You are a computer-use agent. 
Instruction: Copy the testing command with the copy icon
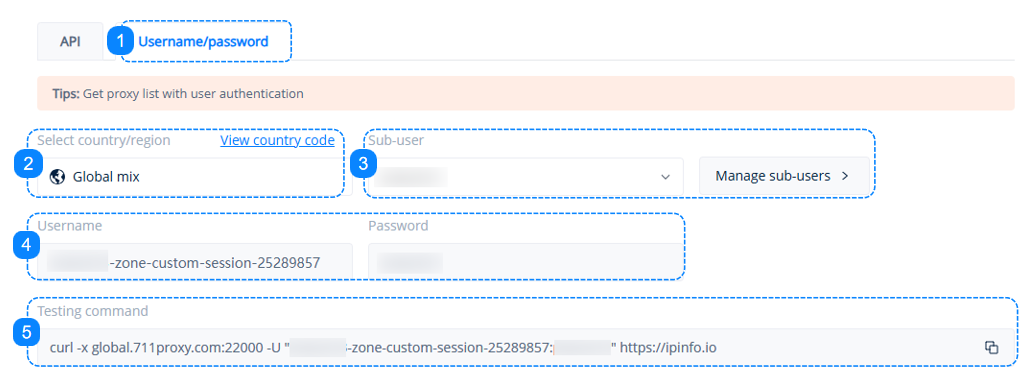click(x=991, y=347)
